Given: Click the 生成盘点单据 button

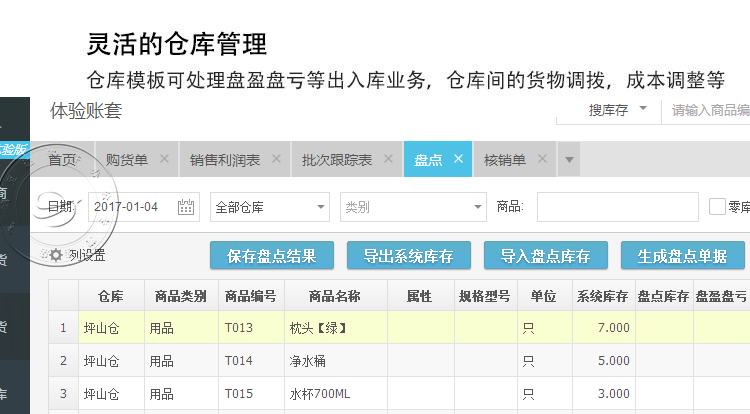Looking at the screenshot, I should (x=683, y=256).
